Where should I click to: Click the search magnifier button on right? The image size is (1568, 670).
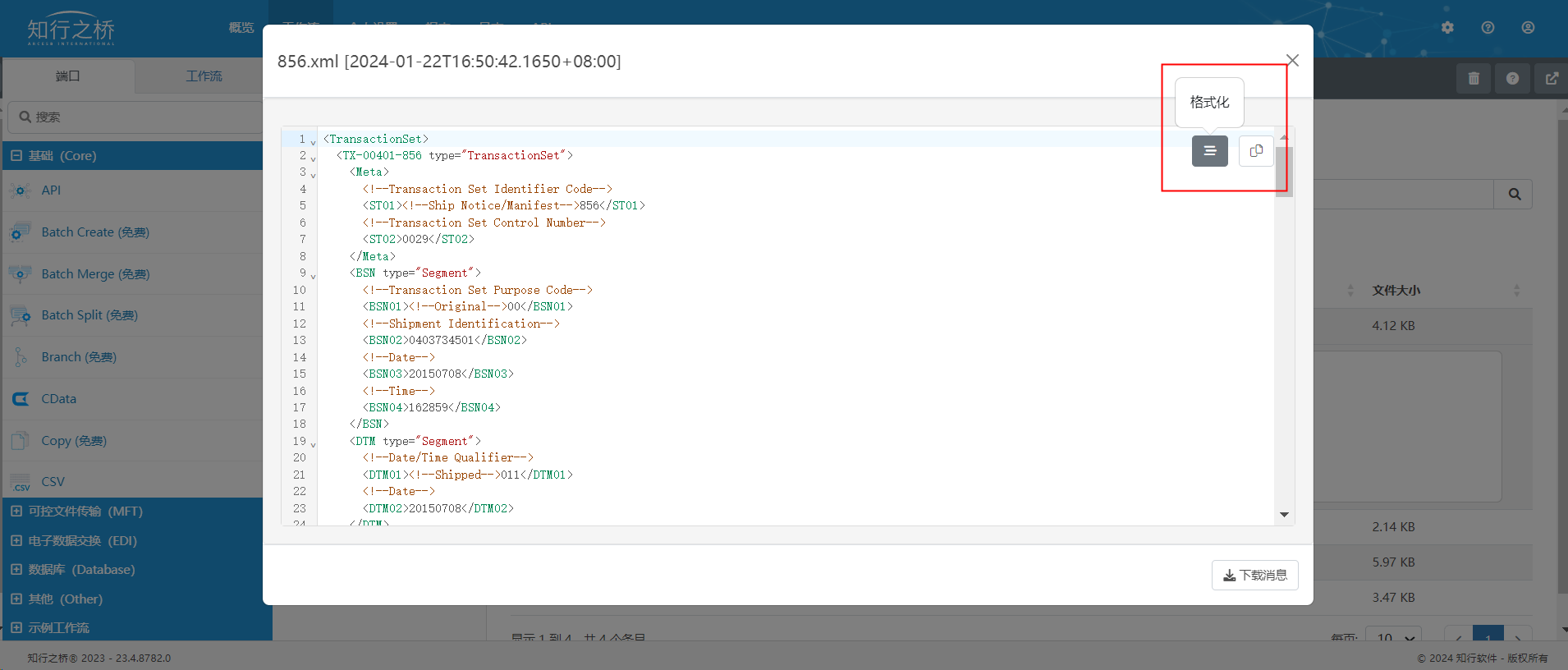1514,195
